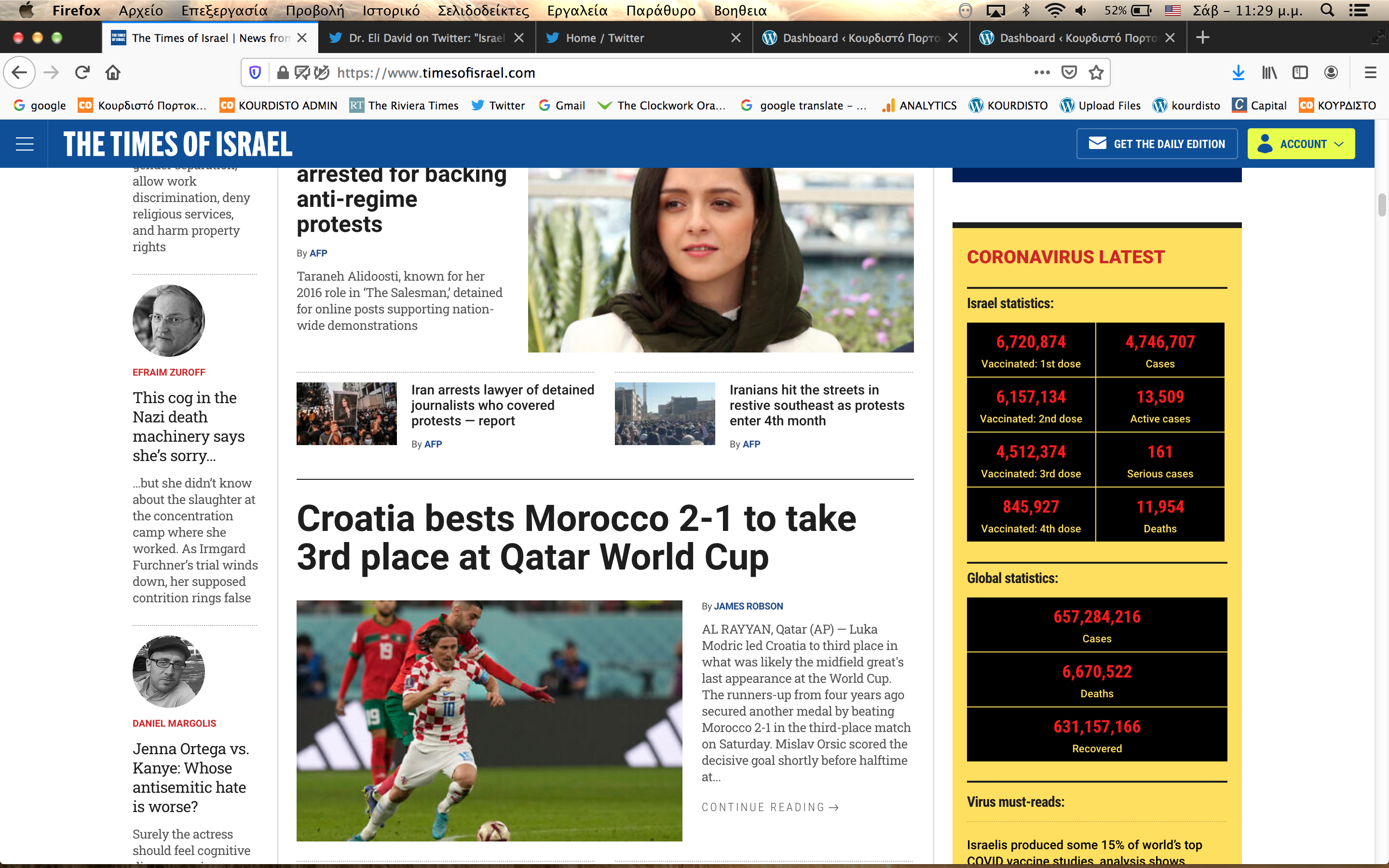Open the Jenna Ortega vs. Kanye blog post
The height and width of the screenshot is (868, 1389).
[191, 777]
